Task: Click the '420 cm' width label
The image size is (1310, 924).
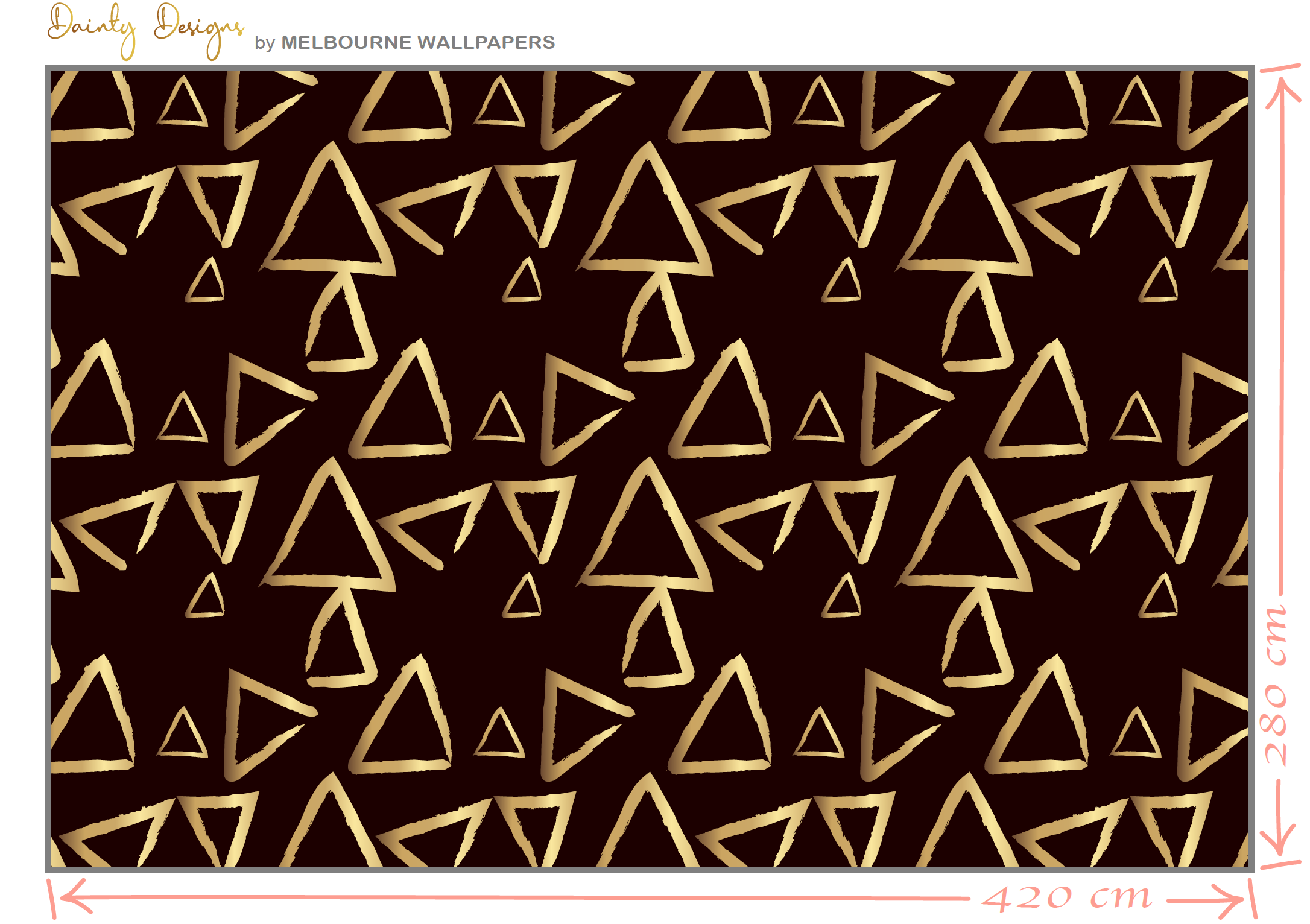Action: [1068, 897]
